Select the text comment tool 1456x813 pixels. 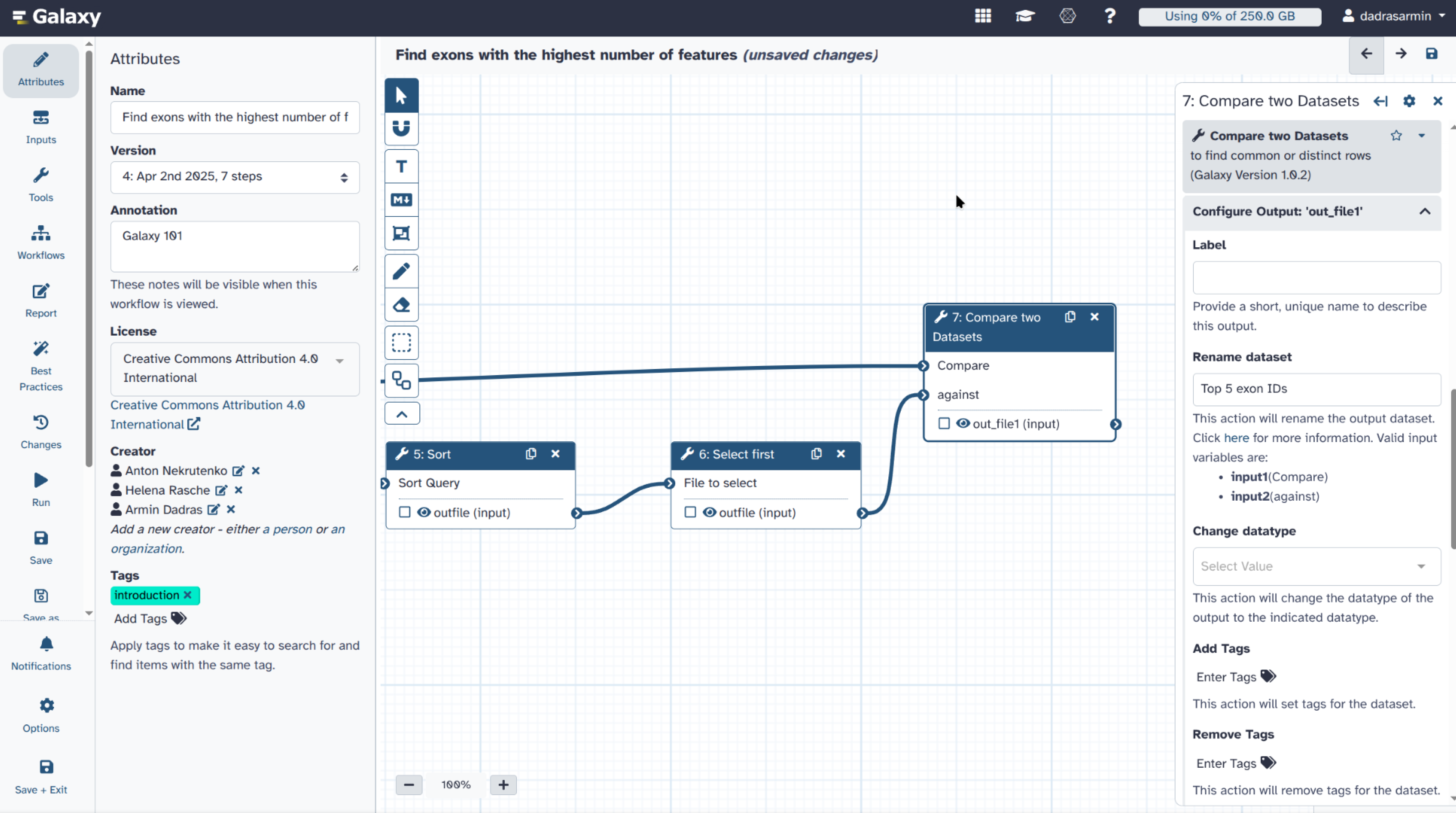[401, 166]
